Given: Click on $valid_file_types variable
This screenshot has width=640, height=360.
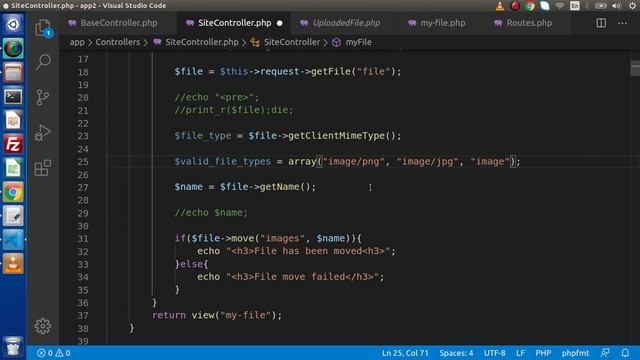Looking at the screenshot, I should (x=222, y=162).
